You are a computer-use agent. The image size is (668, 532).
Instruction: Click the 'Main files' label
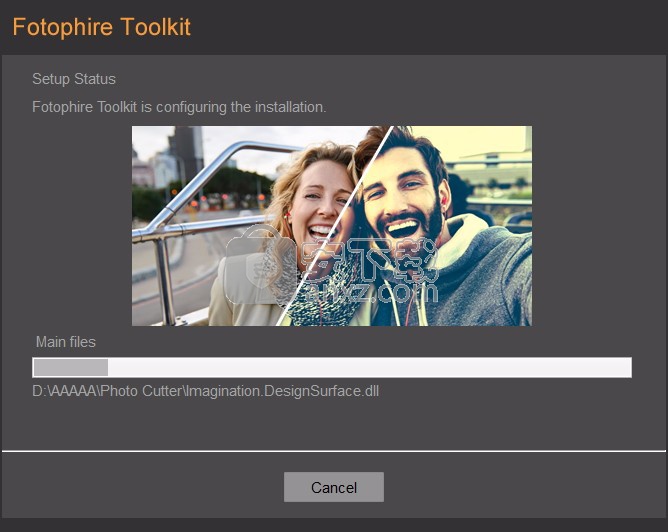66,342
